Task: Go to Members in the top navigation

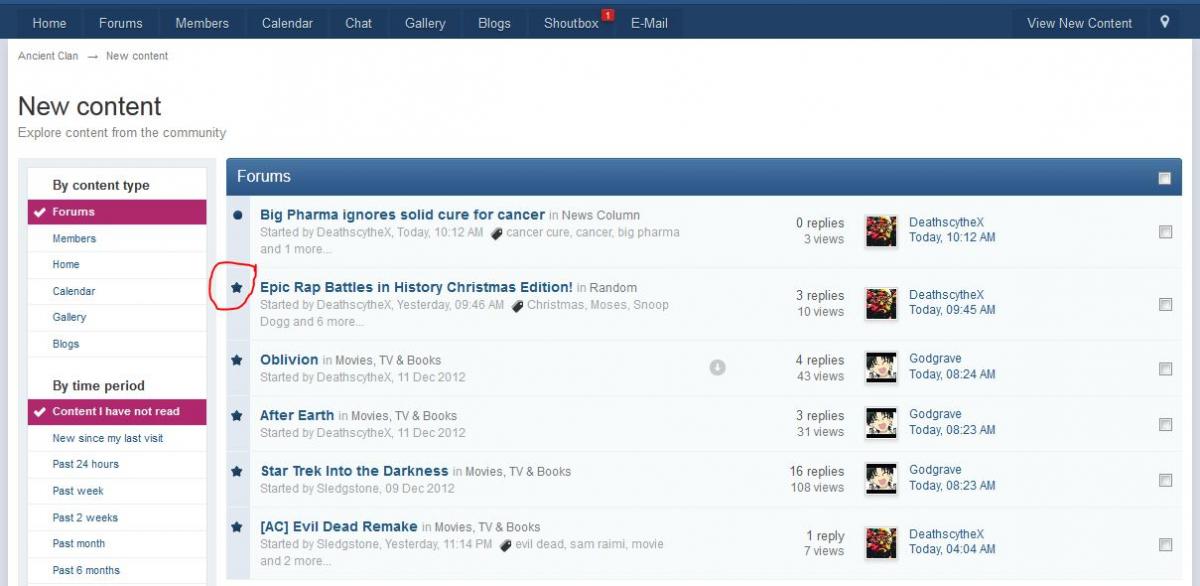Action: (202, 23)
